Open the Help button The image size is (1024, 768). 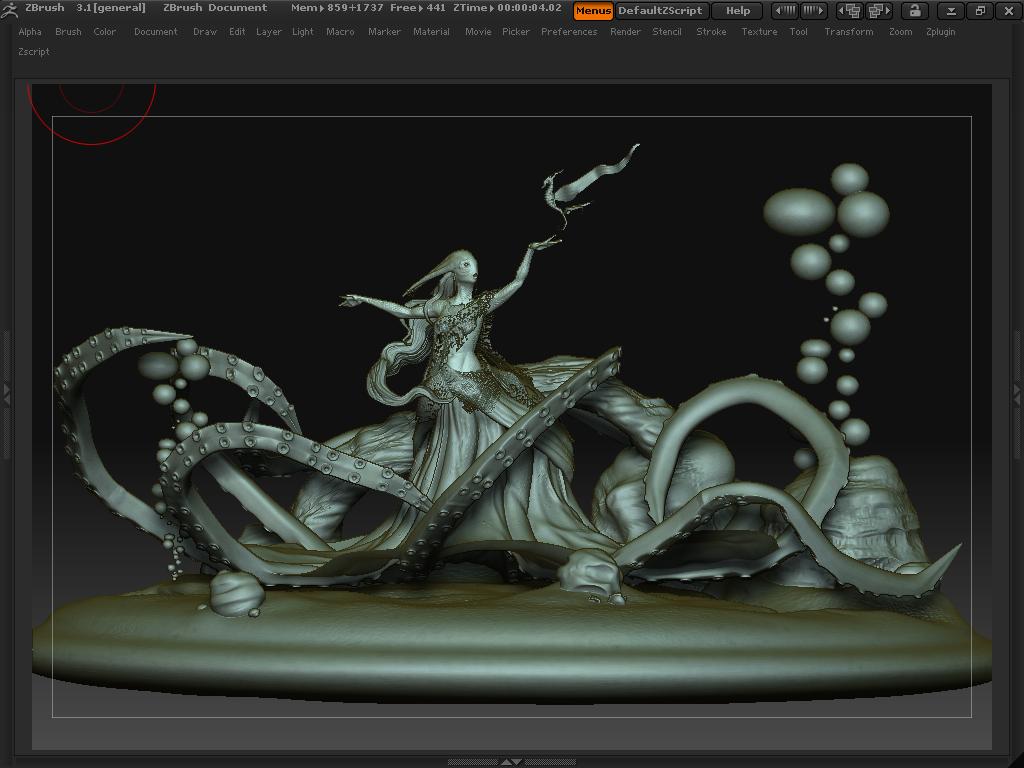coord(738,10)
